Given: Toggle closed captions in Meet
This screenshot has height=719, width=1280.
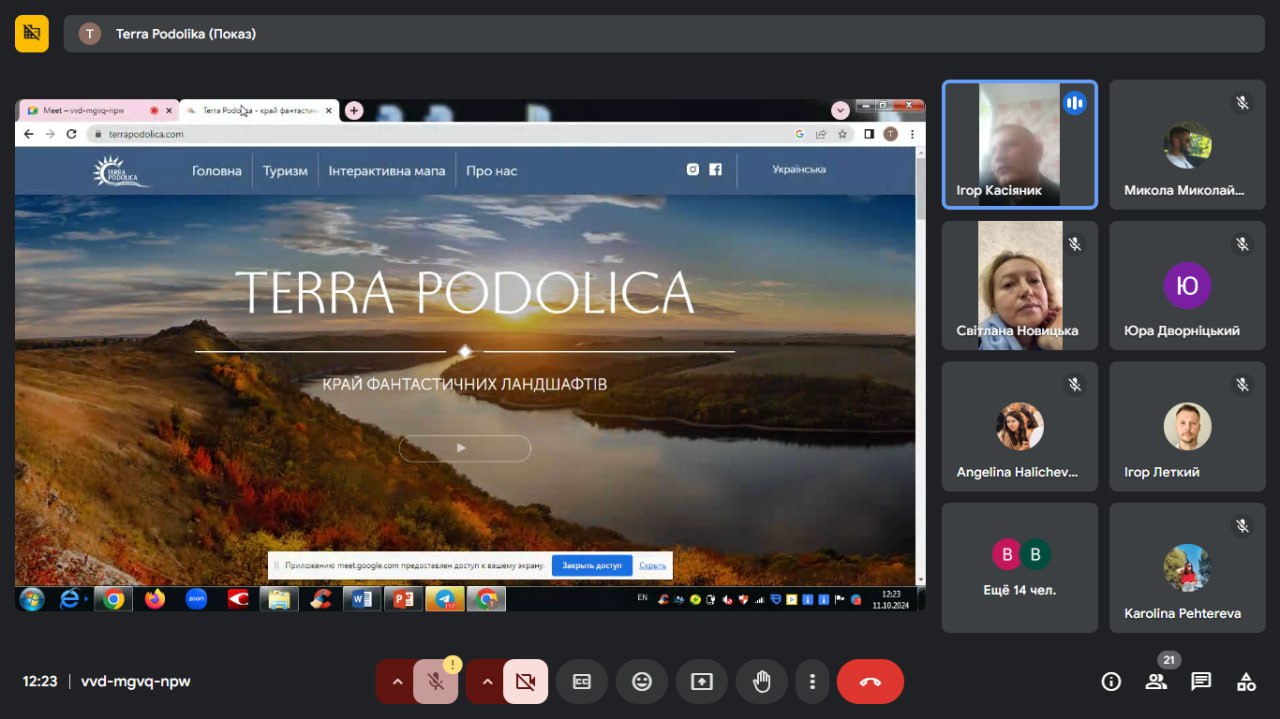Looking at the screenshot, I should point(581,681).
